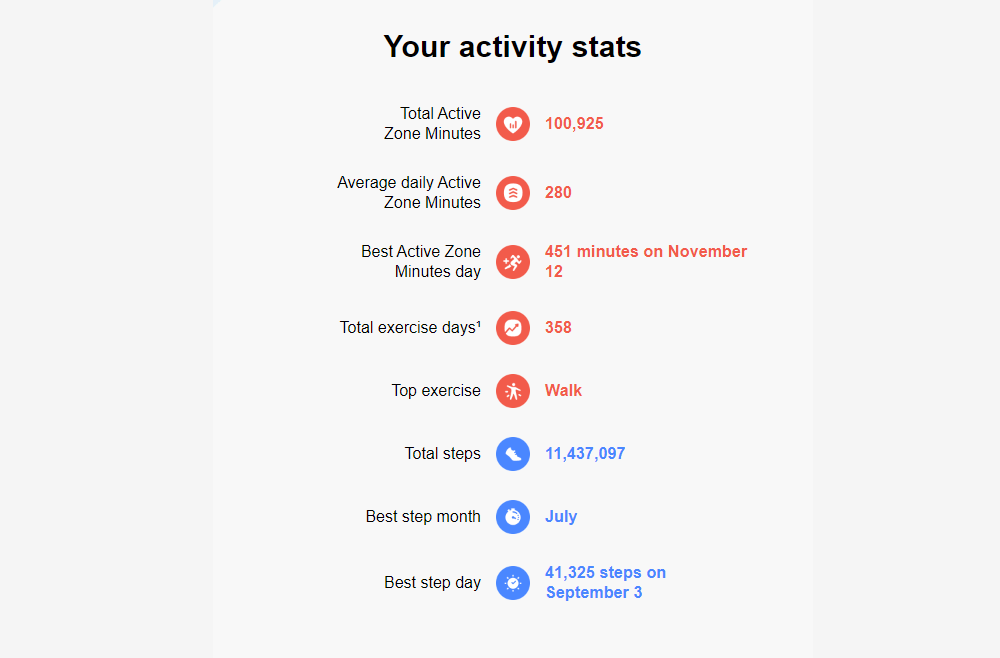Click the Your activity stats heading
The height and width of the screenshot is (658, 1000).
coord(512,47)
